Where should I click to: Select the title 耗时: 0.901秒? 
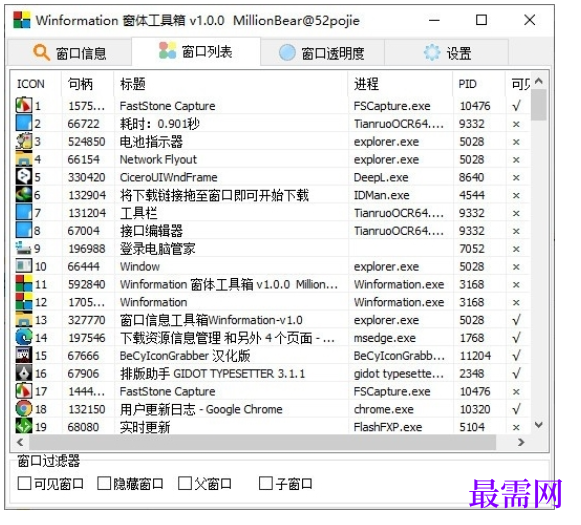(160, 123)
